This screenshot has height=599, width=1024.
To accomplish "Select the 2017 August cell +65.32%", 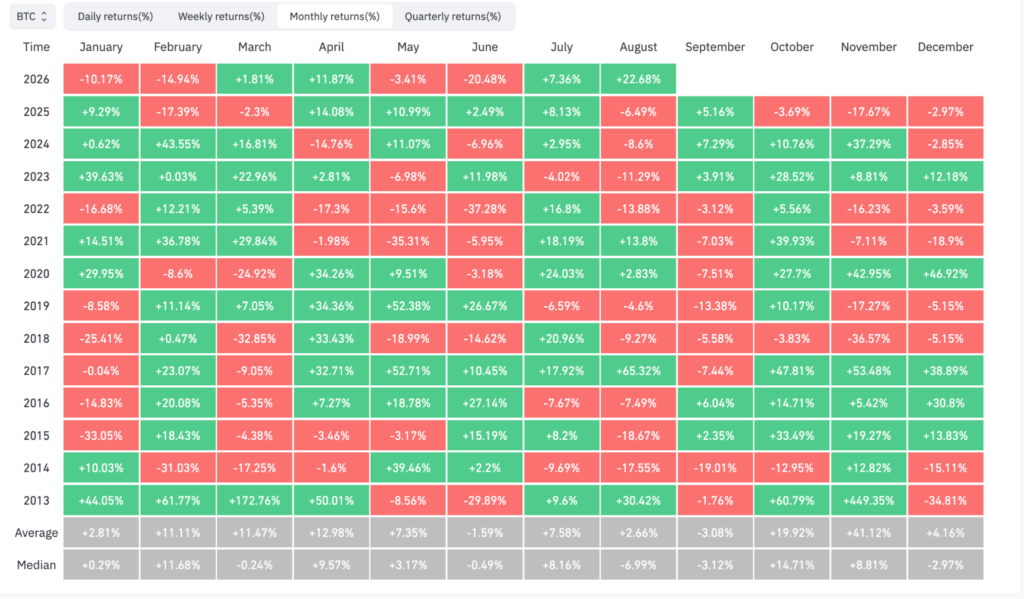I will (638, 371).
